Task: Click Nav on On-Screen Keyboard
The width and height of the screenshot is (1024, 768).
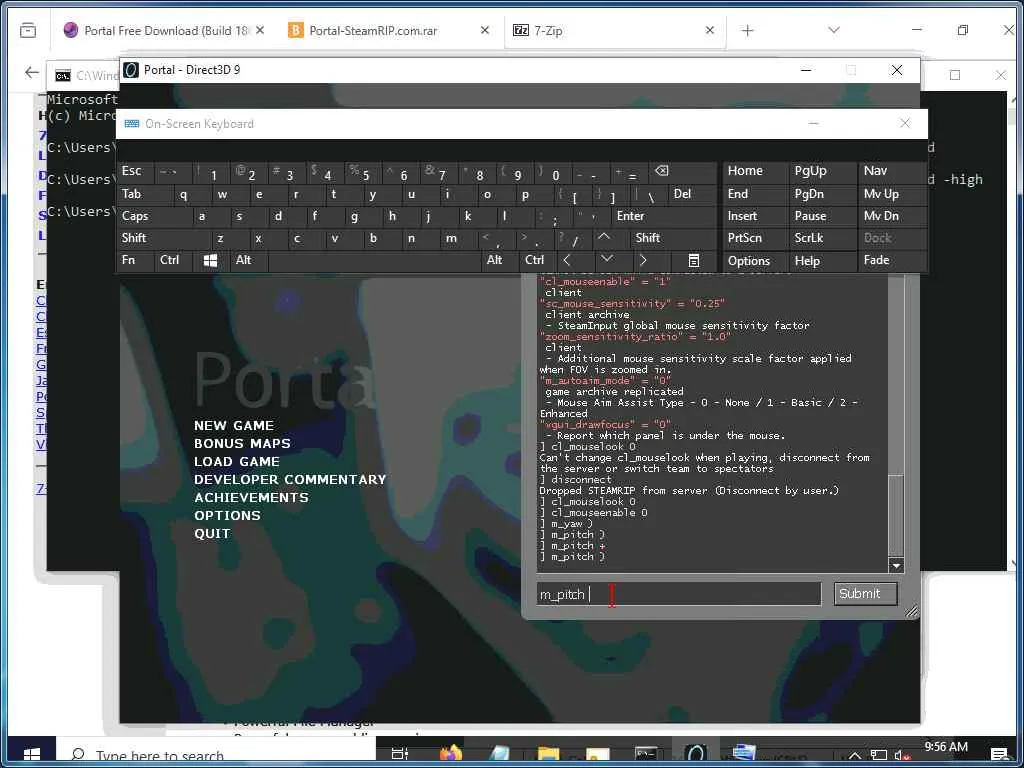Action: click(892, 171)
